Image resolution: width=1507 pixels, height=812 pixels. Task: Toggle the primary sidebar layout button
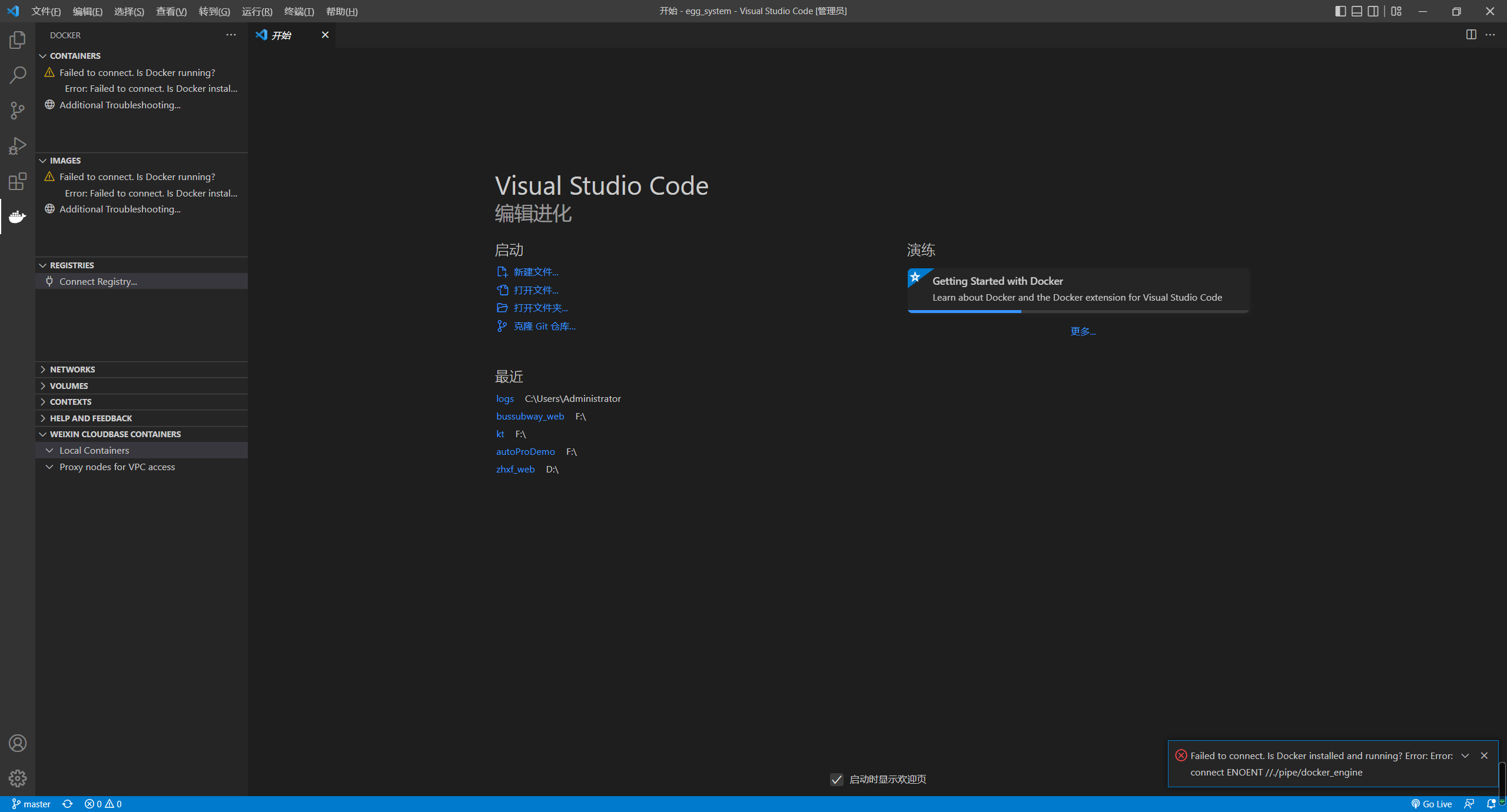(x=1340, y=11)
